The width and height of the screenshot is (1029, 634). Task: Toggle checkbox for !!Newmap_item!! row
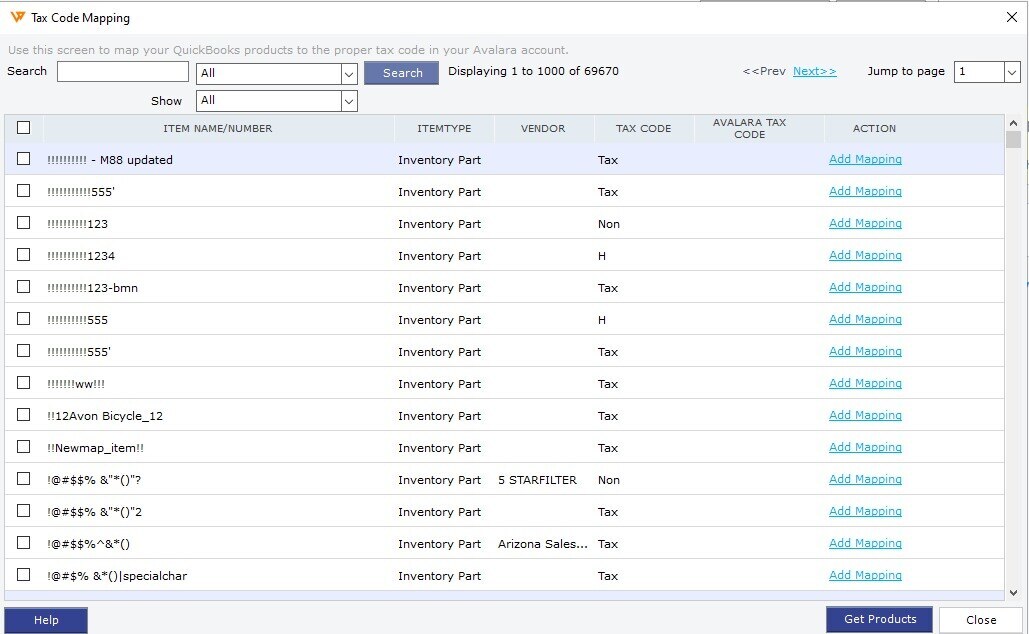coord(24,447)
